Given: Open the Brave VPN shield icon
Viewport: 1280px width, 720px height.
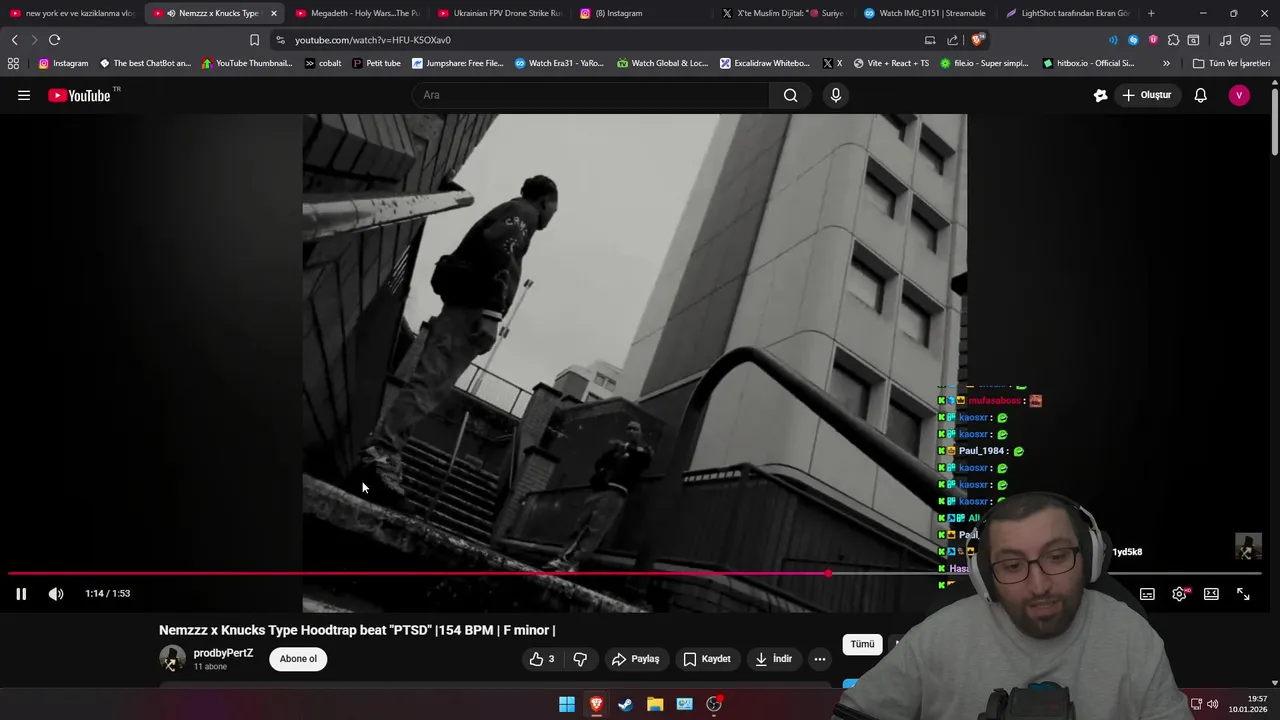Looking at the screenshot, I should click(1245, 40).
